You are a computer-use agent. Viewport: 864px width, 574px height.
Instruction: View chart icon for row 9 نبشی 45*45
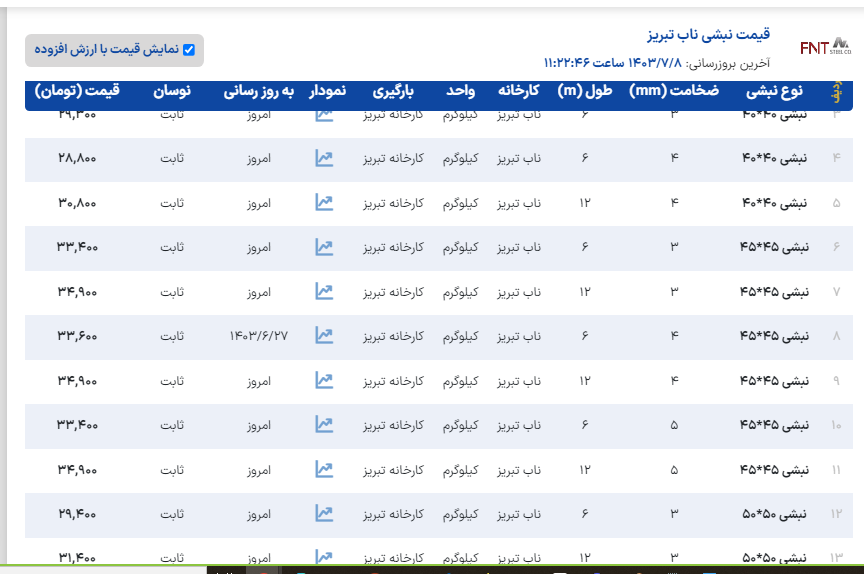[x=324, y=381]
